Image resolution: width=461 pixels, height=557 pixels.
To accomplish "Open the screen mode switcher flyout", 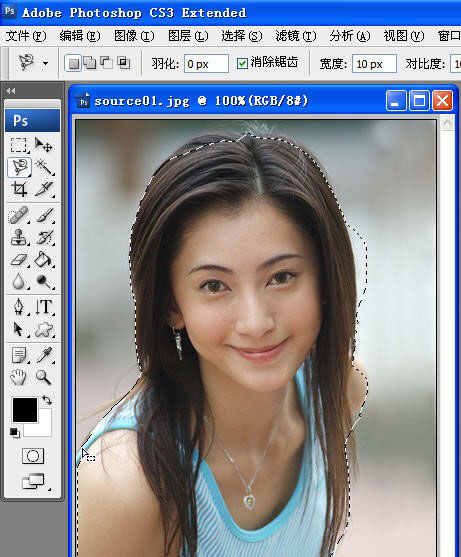I will (34, 481).
